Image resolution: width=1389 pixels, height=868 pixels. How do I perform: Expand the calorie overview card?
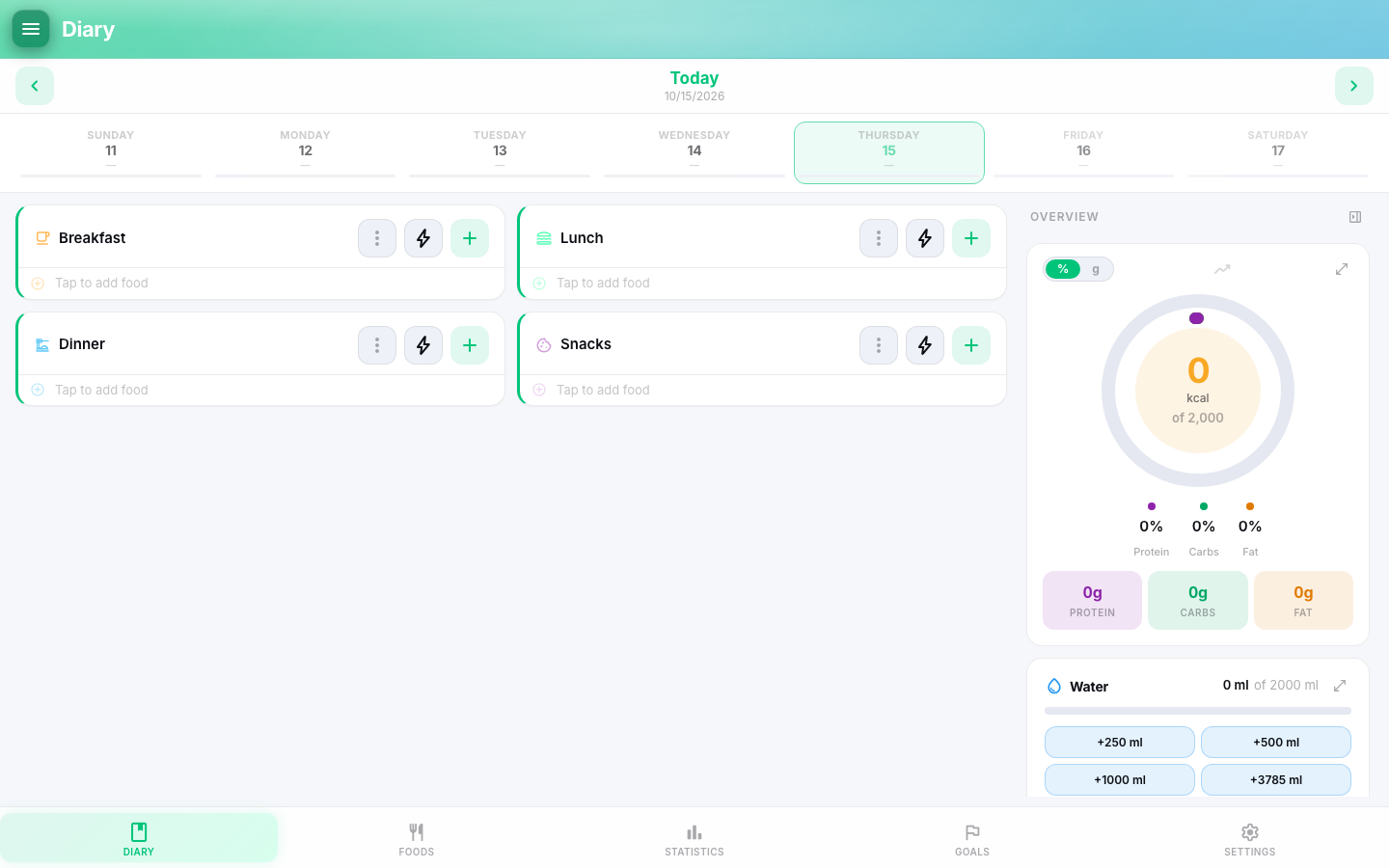click(1342, 269)
